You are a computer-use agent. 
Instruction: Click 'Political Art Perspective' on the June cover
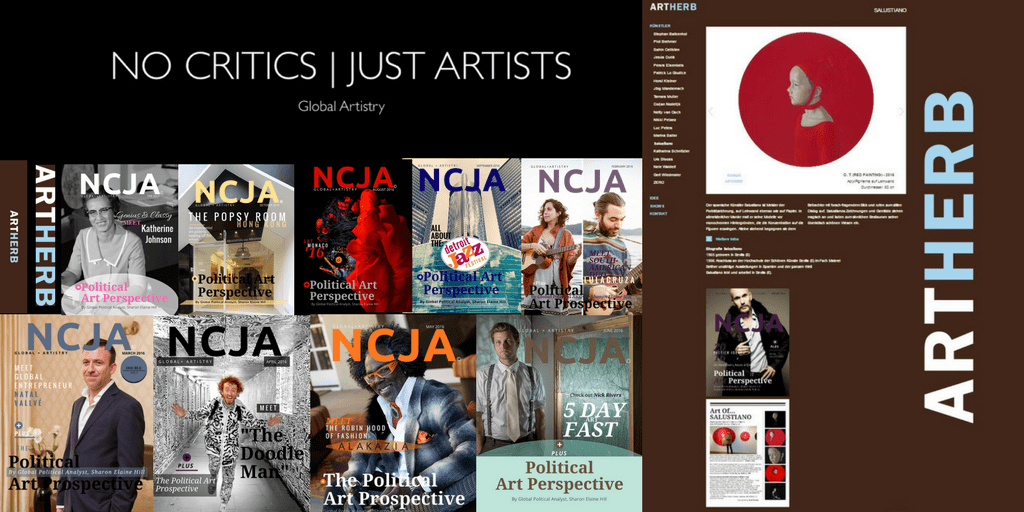[559, 475]
